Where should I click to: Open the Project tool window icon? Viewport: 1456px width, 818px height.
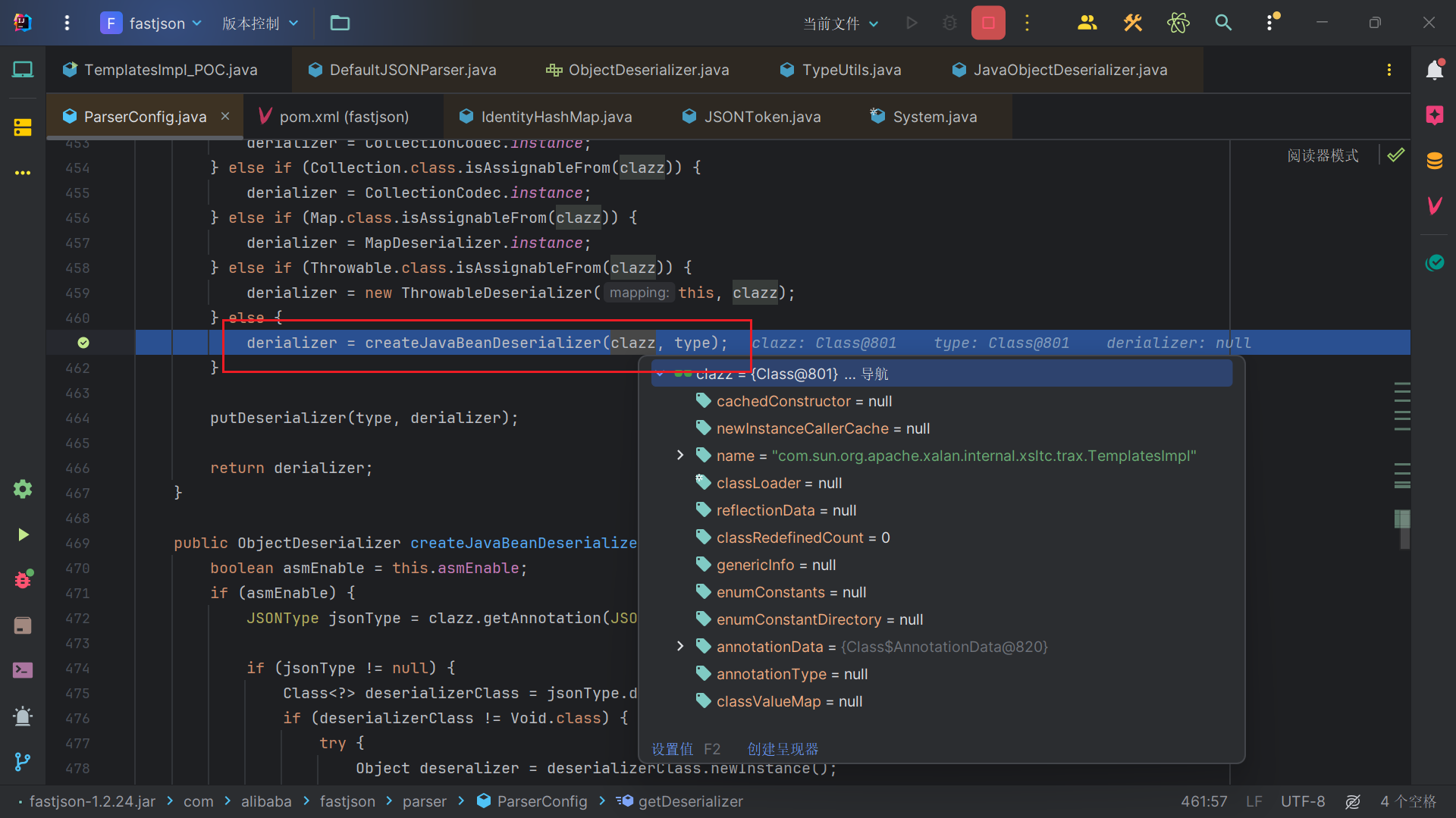23,70
